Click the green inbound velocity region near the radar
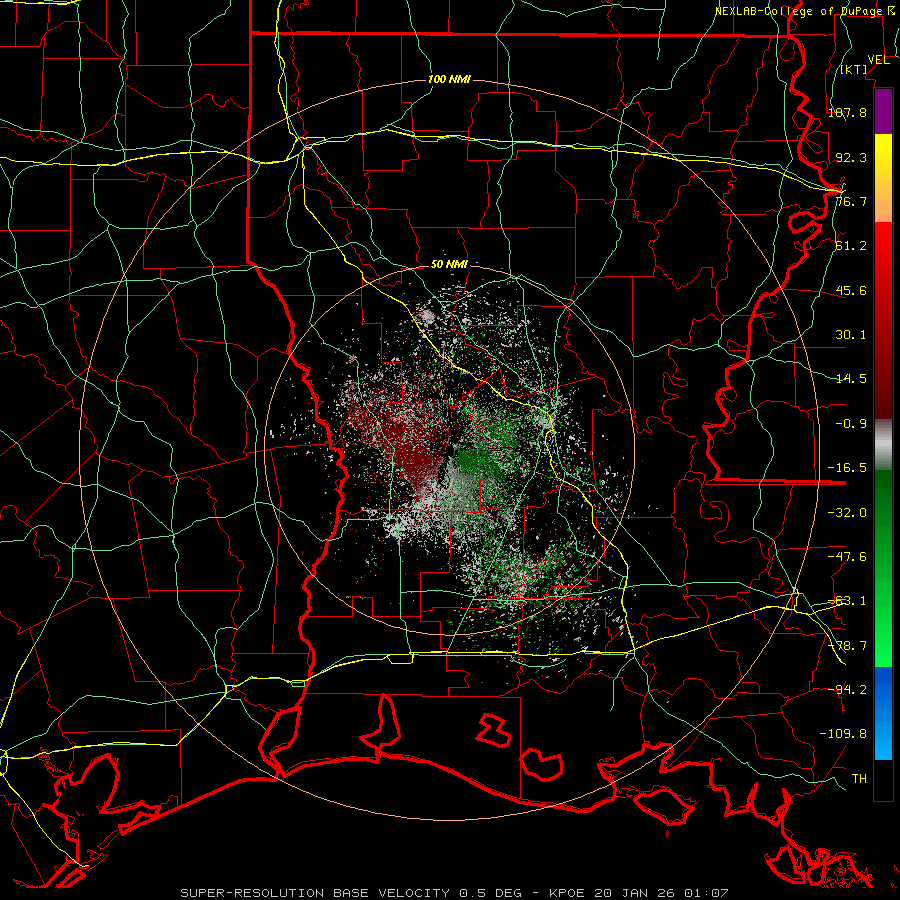This screenshot has width=900, height=900. [474, 459]
